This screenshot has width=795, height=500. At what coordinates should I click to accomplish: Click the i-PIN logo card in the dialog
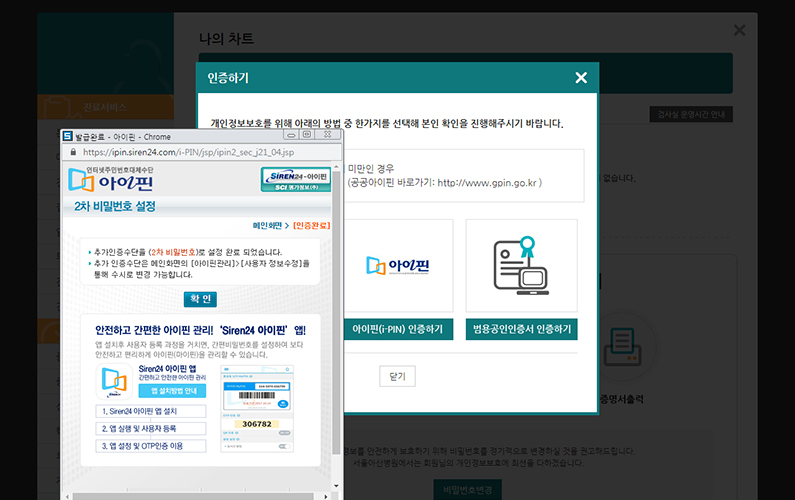click(x=398, y=266)
